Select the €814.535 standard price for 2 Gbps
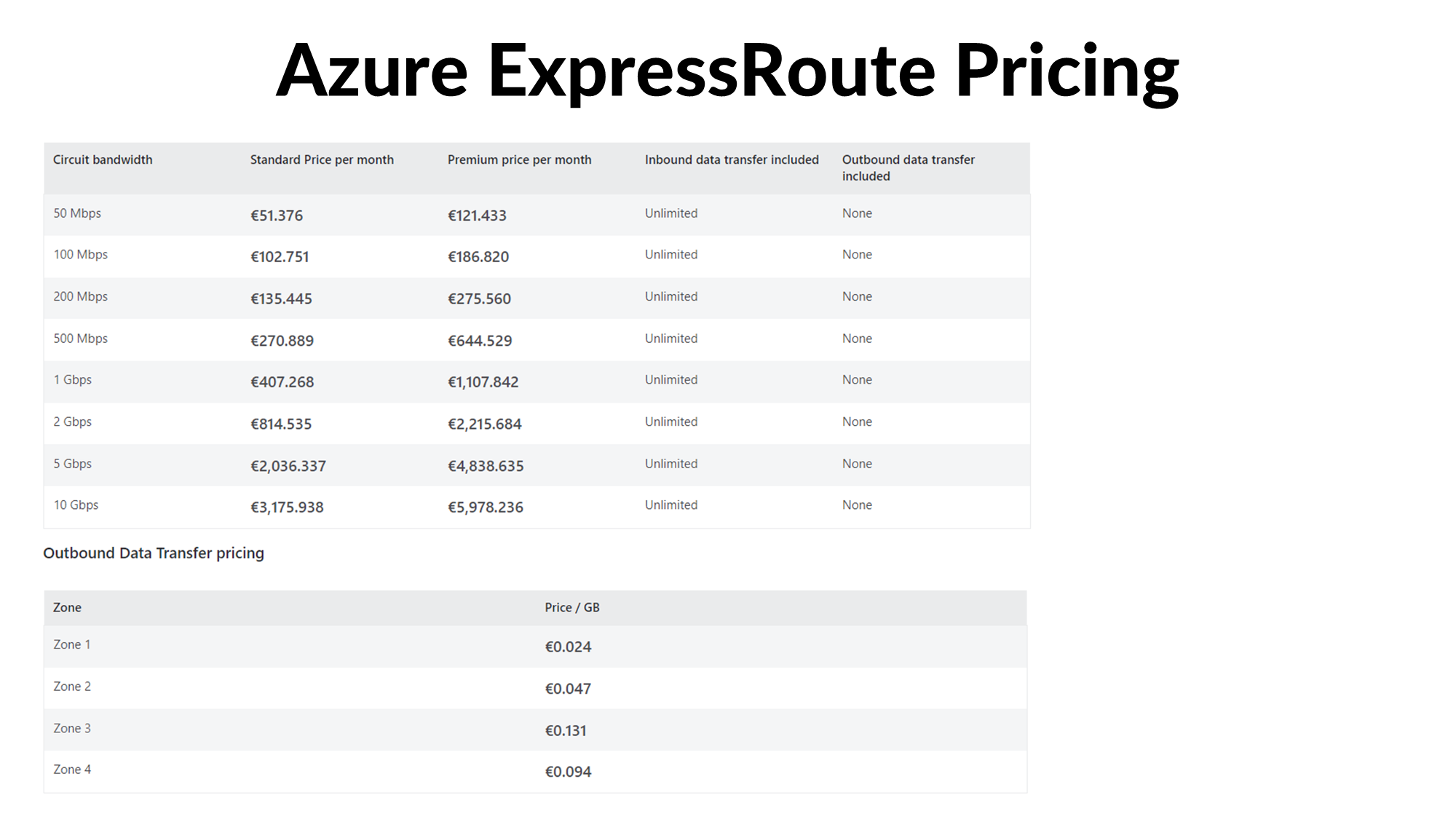 point(281,424)
